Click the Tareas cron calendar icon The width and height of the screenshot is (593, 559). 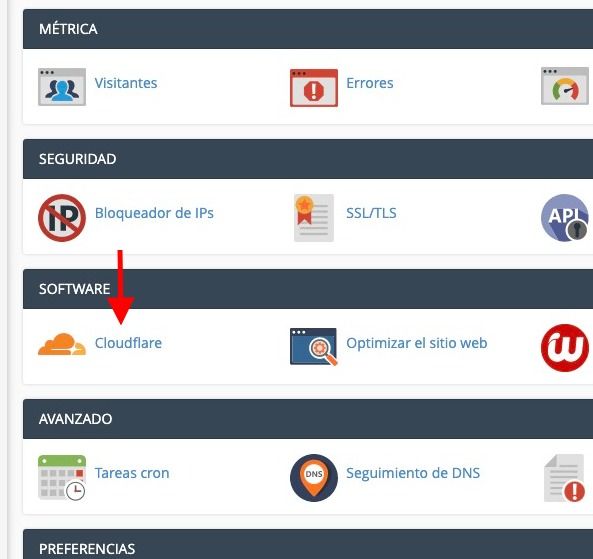(62, 477)
